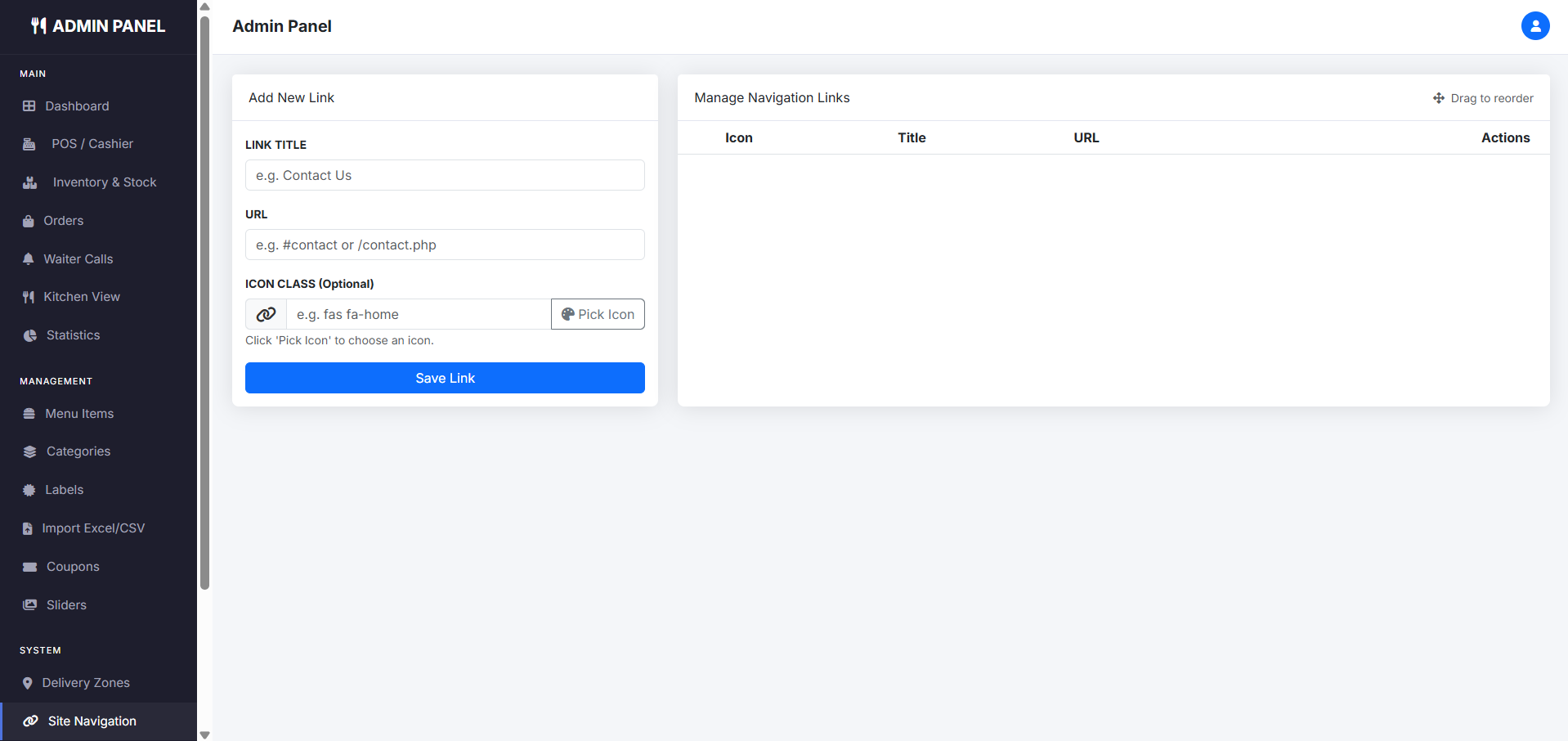1568x741 pixels.
Task: Click the Inventory & Stock boxes icon
Action: [x=30, y=182]
